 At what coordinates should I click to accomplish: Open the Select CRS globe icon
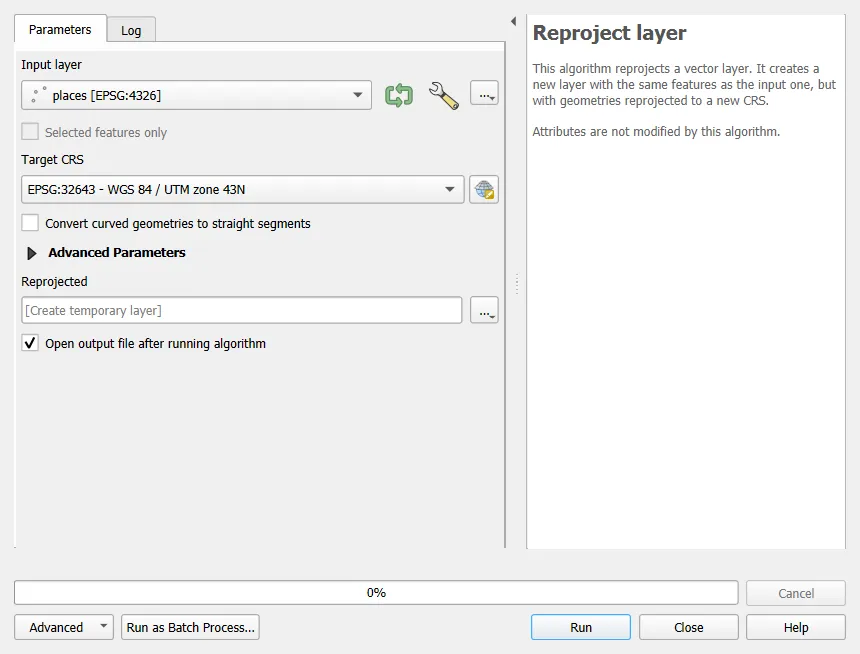[x=484, y=189]
